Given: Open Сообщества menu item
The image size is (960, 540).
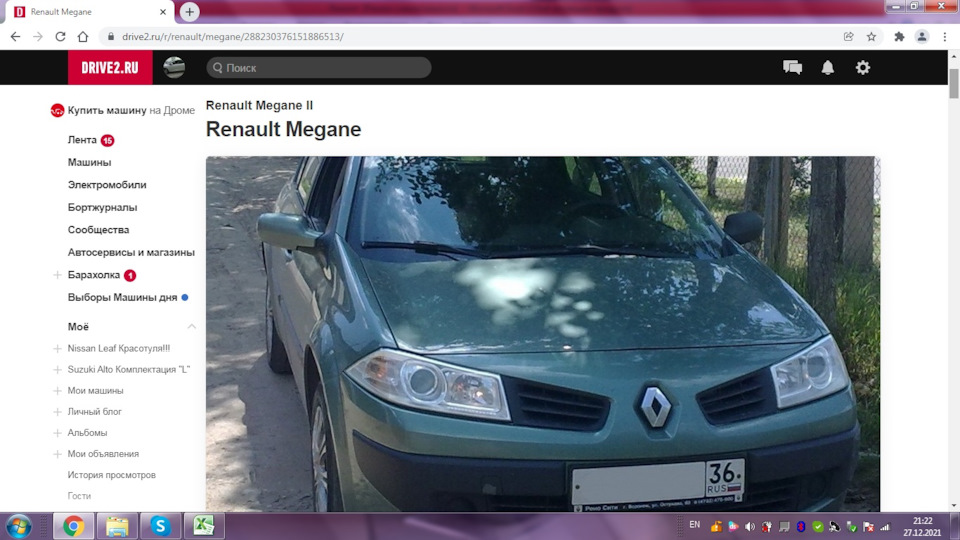Looking at the screenshot, I should tap(99, 230).
